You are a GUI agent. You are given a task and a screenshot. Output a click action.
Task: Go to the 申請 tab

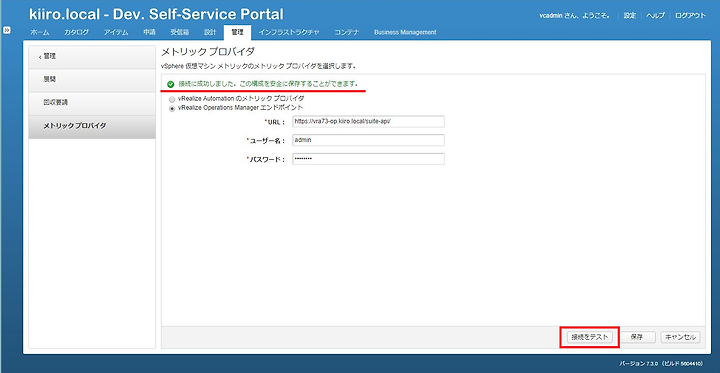pyautogui.click(x=149, y=32)
